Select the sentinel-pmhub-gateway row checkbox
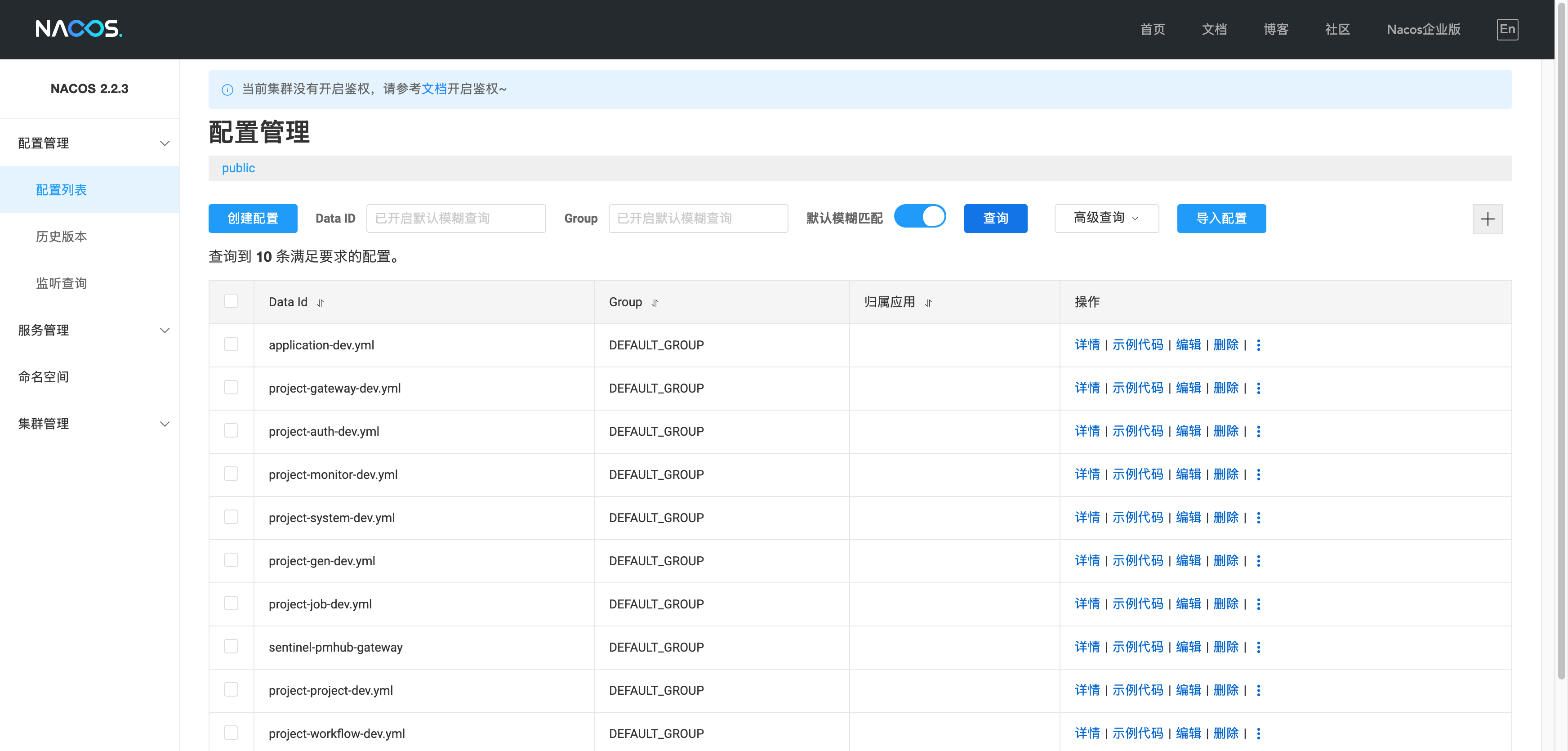This screenshot has width=1568, height=751. 231,647
